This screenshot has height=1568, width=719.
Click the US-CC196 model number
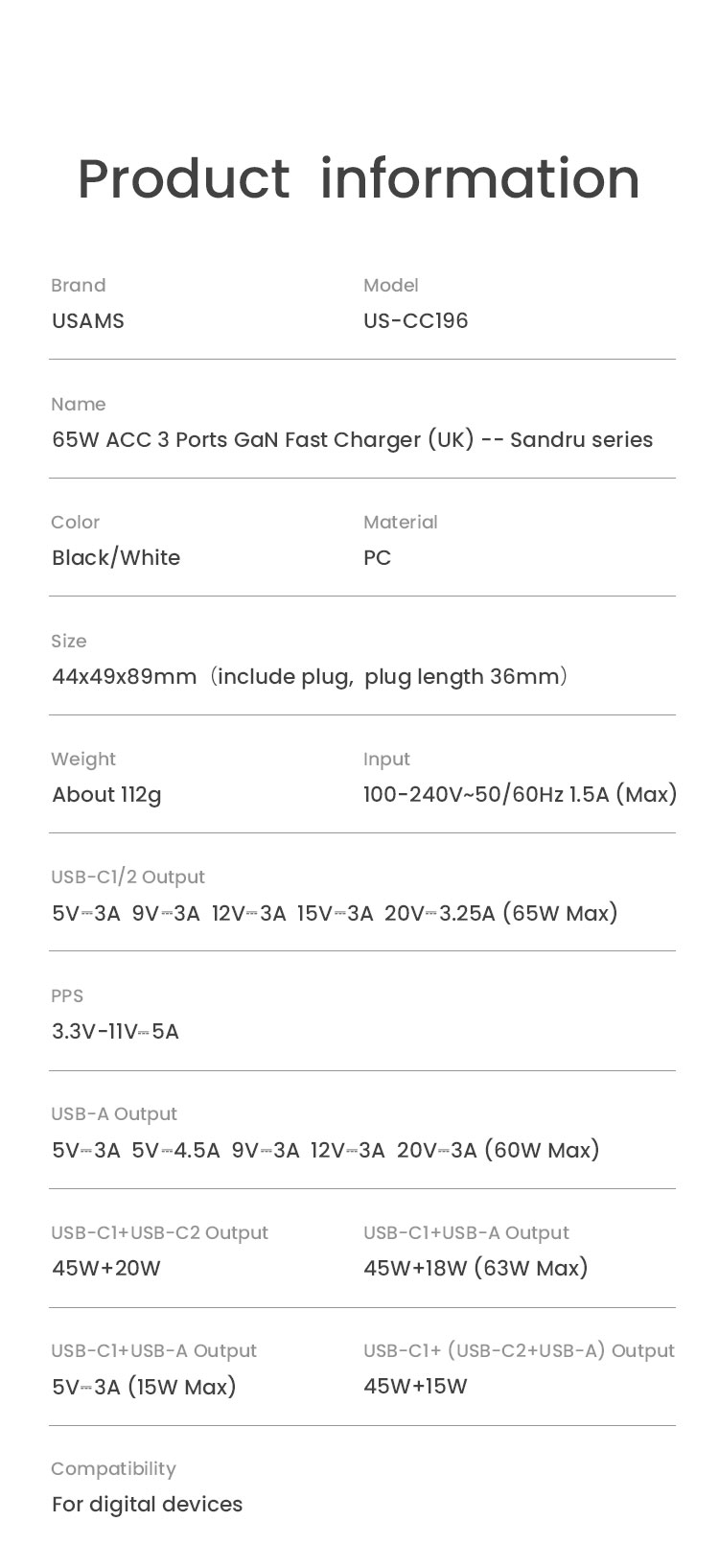416,321
